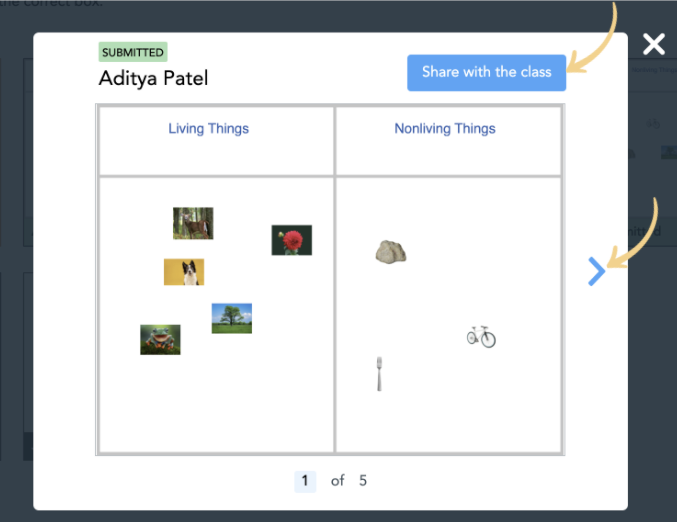Select the frog picture
This screenshot has width=677, height=522.
pos(160,339)
